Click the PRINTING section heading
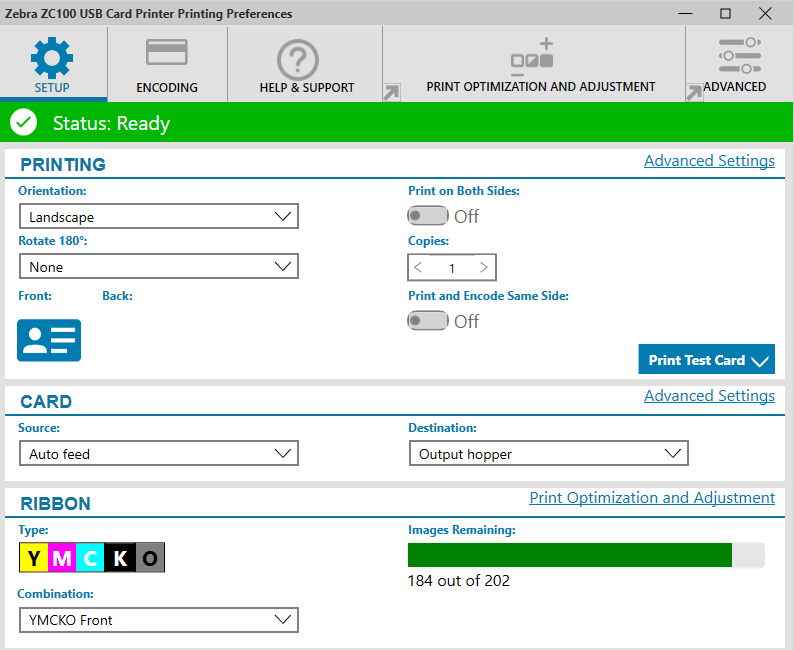Image resolution: width=794 pixels, height=650 pixels. 63,165
